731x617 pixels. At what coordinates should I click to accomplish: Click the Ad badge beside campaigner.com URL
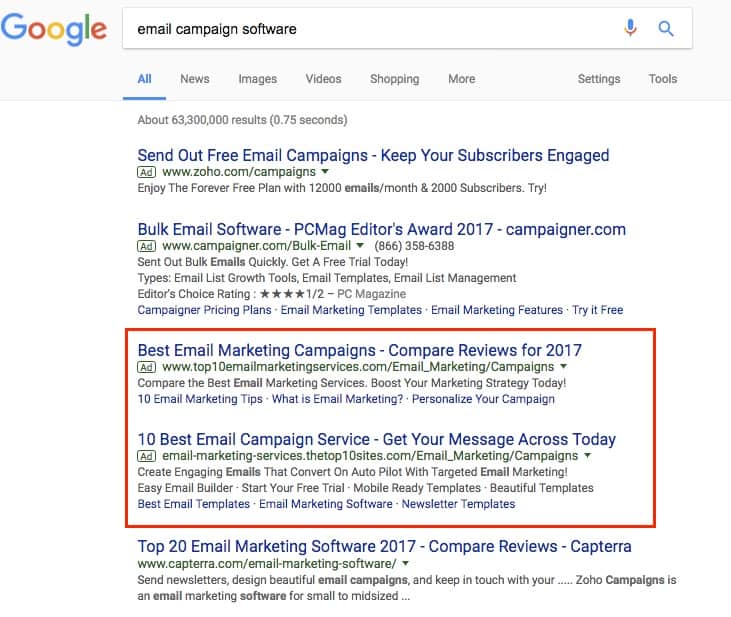(x=146, y=246)
